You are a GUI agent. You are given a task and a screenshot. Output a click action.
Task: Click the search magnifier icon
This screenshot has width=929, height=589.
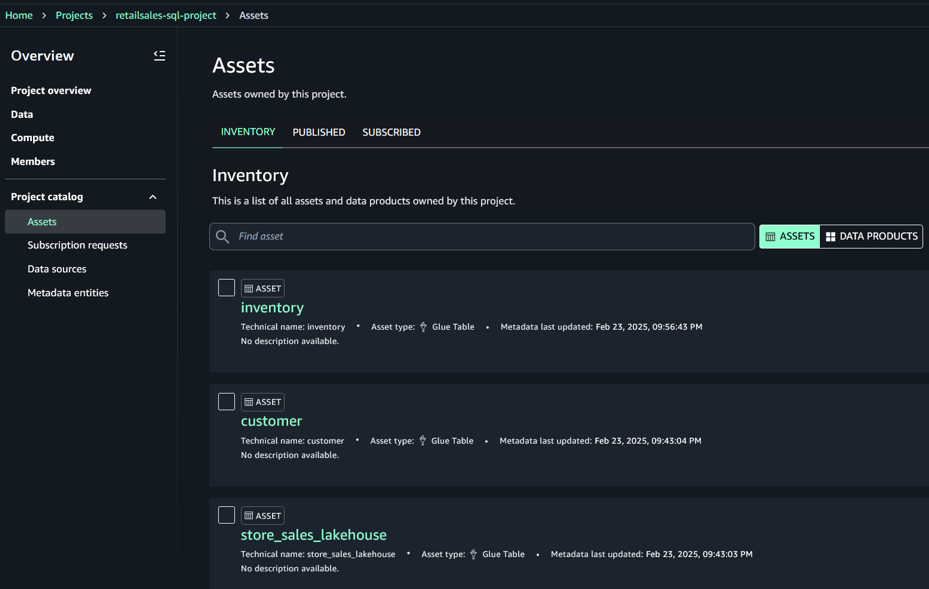223,237
